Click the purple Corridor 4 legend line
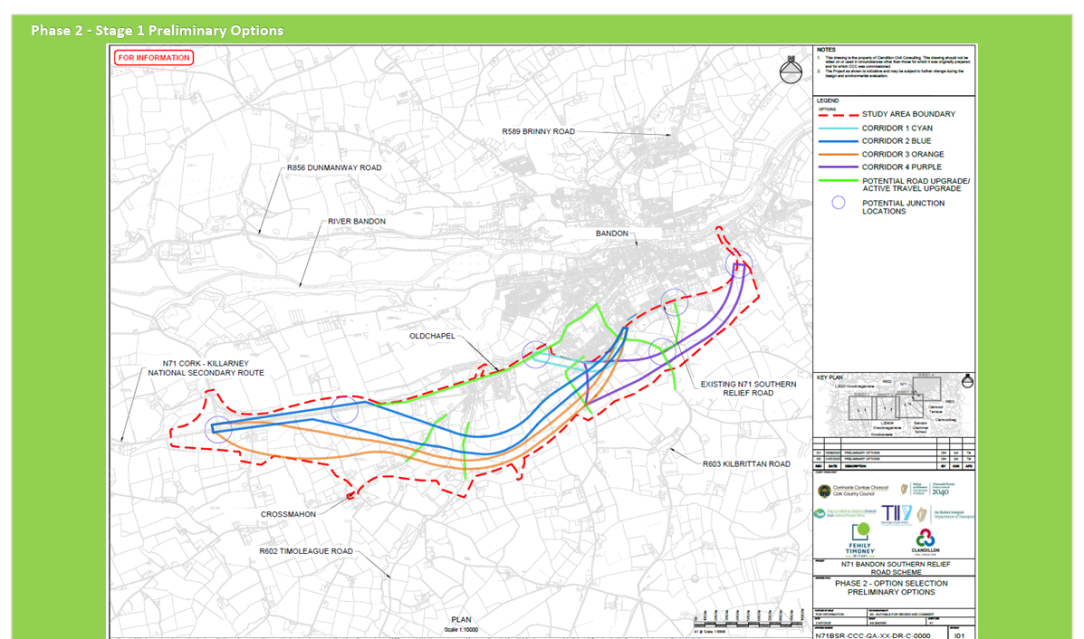Screen dimensions: 1084x639 coord(838,167)
